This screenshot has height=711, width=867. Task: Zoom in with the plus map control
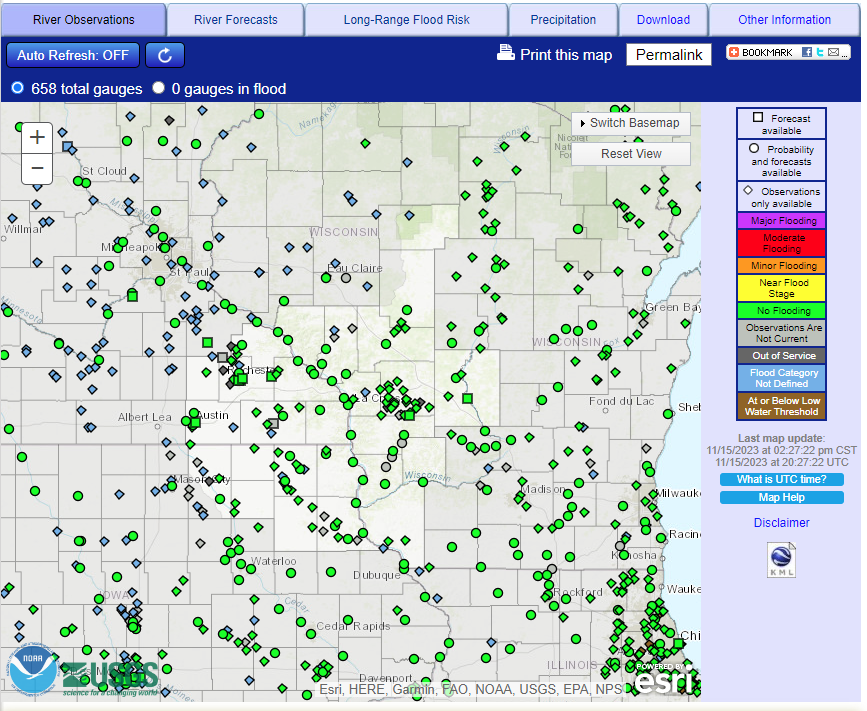[x=36, y=137]
